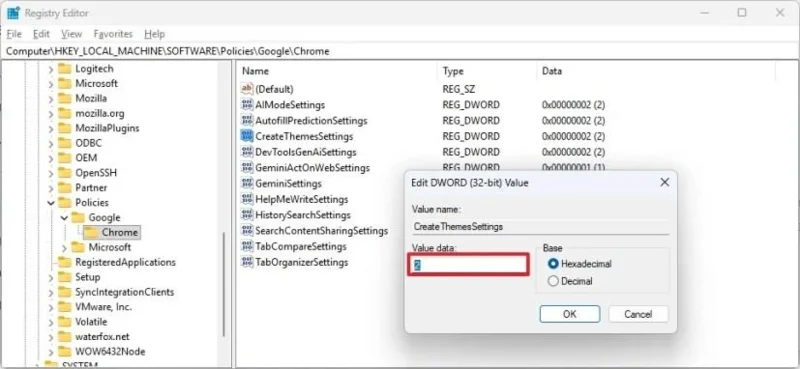Select the waterfox.net tree item
Screen dimensions: 800x369
pyautogui.click(x=103, y=337)
